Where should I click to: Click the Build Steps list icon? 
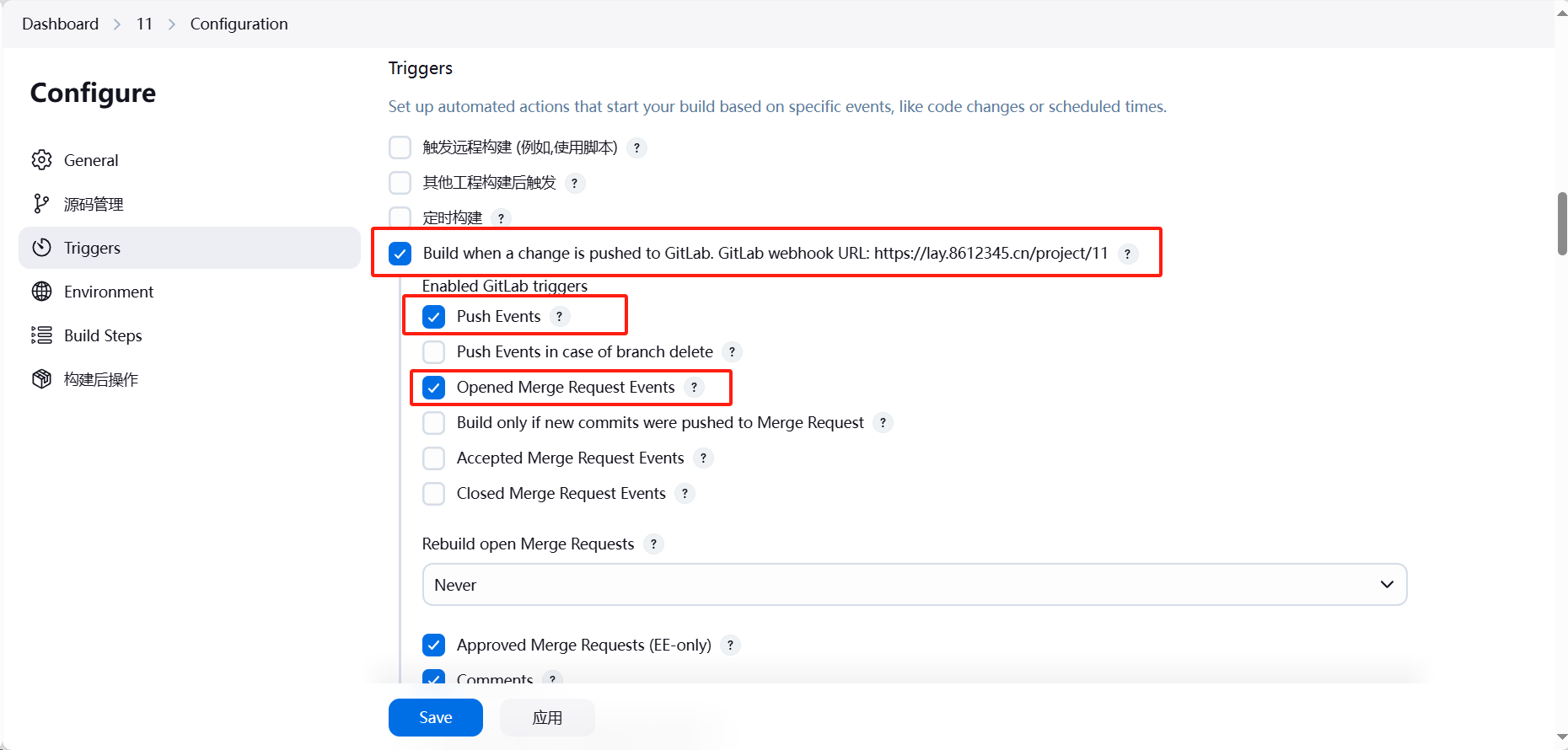tap(41, 335)
